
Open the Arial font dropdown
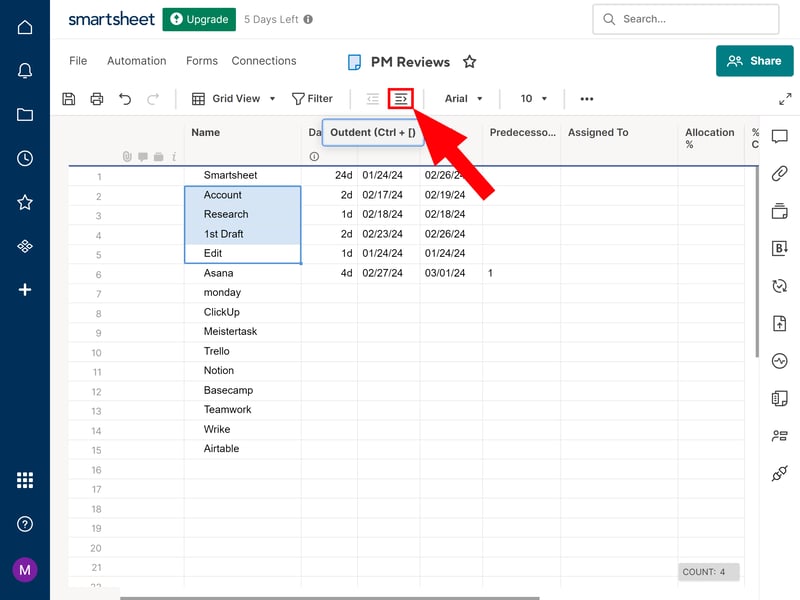[x=463, y=98]
